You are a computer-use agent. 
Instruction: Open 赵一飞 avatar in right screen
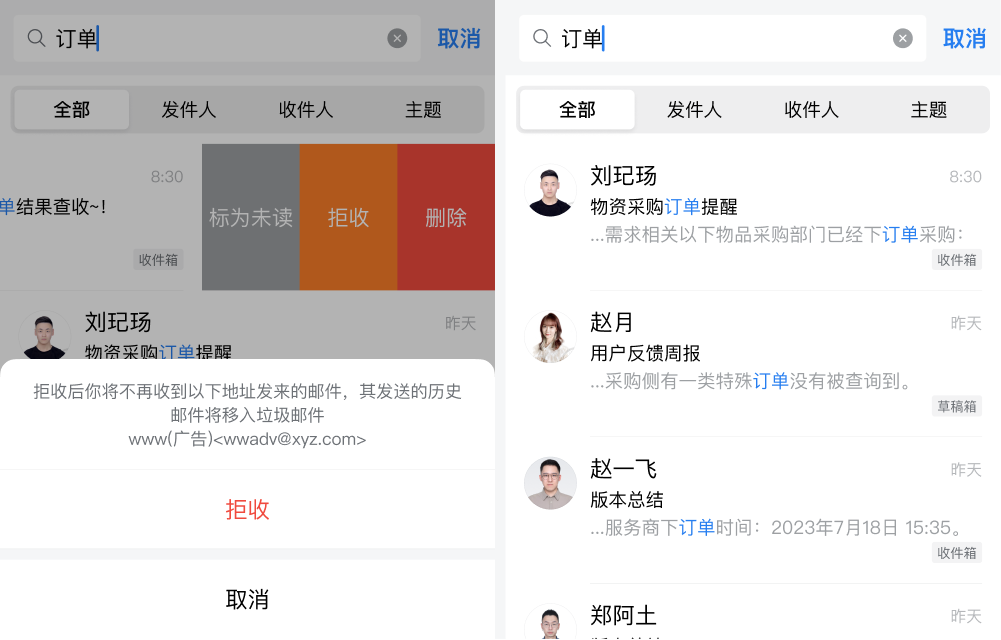550,483
